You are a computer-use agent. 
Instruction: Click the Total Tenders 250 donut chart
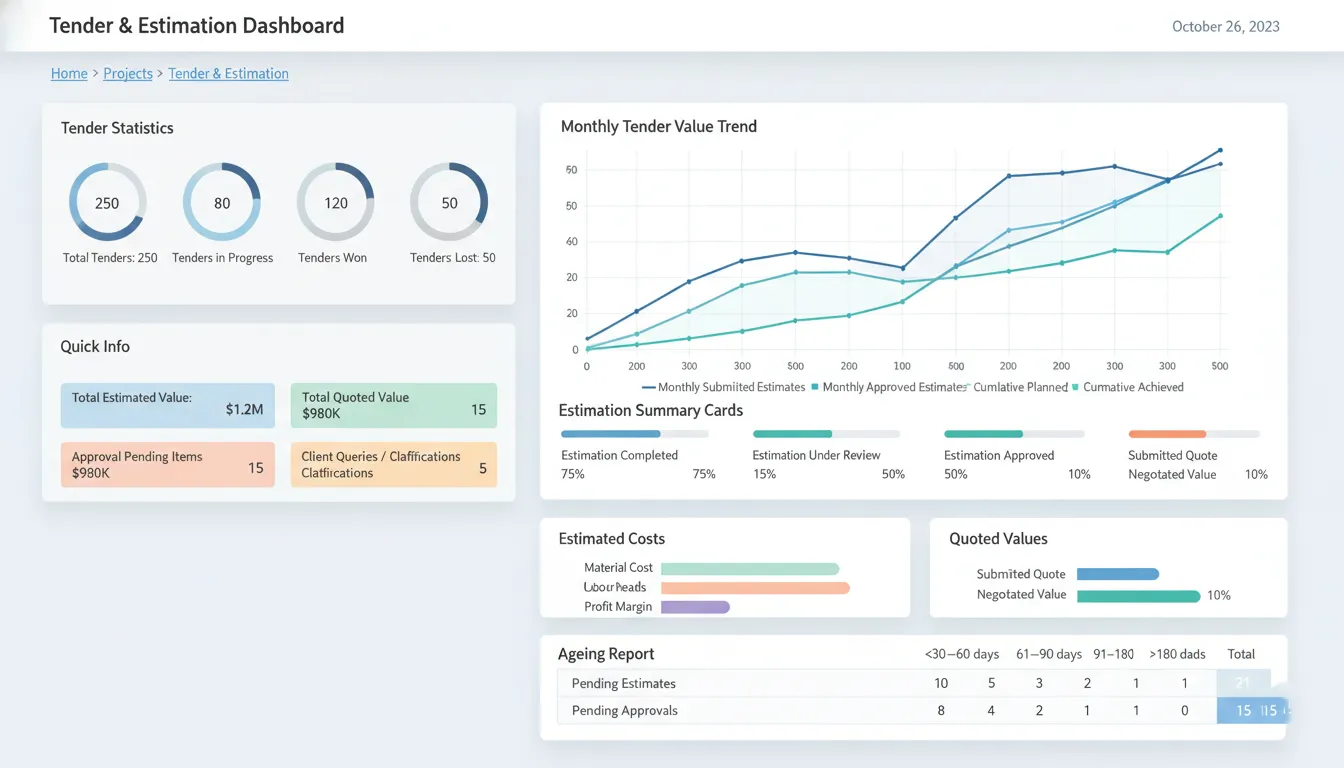pyautogui.click(x=107, y=202)
